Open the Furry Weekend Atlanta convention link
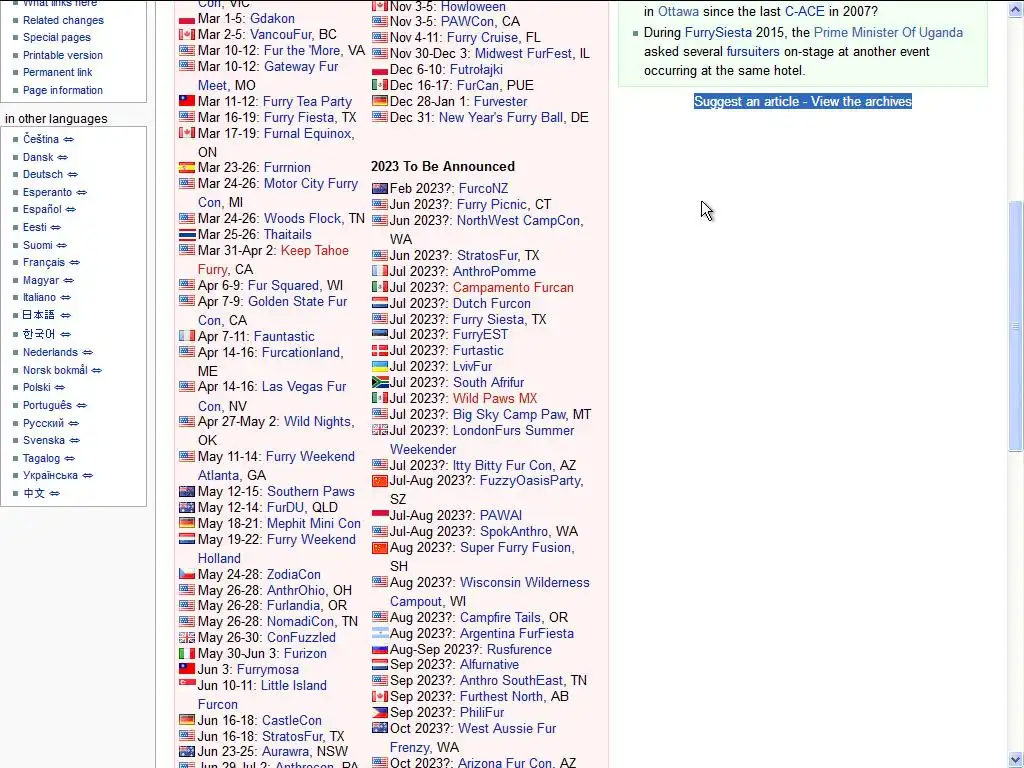Image resolution: width=1024 pixels, height=768 pixels. [x=276, y=466]
